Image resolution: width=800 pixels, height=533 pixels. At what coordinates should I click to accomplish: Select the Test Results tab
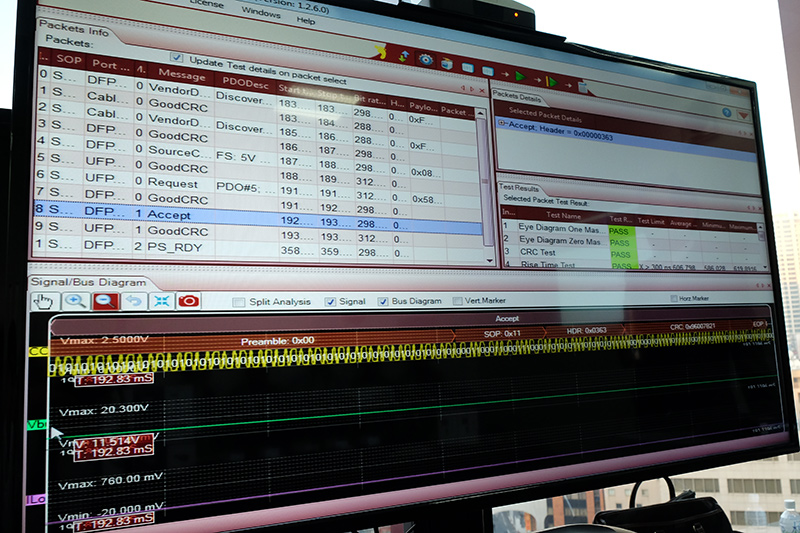coord(518,187)
